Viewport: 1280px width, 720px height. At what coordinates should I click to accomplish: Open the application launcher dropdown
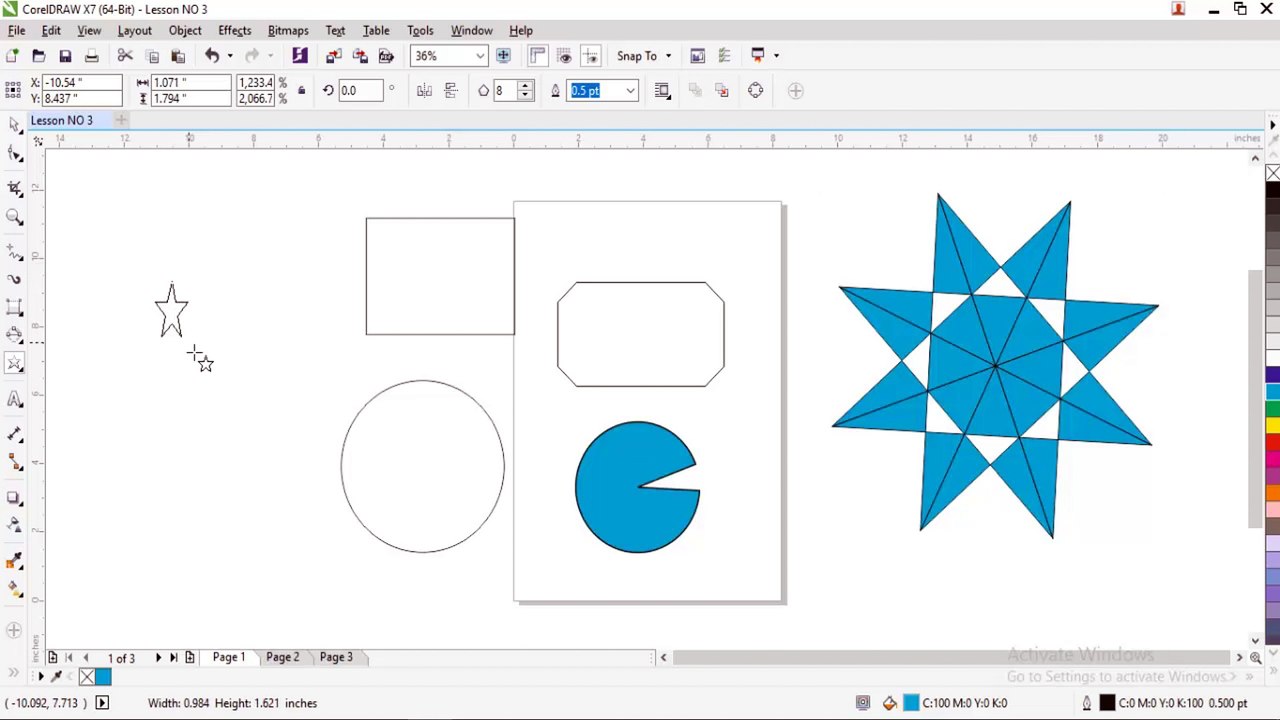click(x=775, y=56)
